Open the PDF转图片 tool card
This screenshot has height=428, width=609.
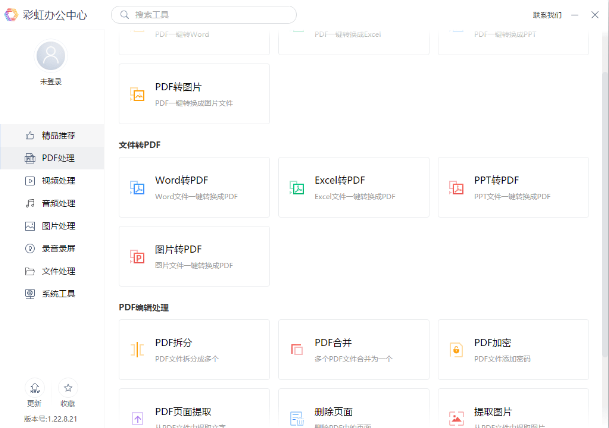click(193, 94)
